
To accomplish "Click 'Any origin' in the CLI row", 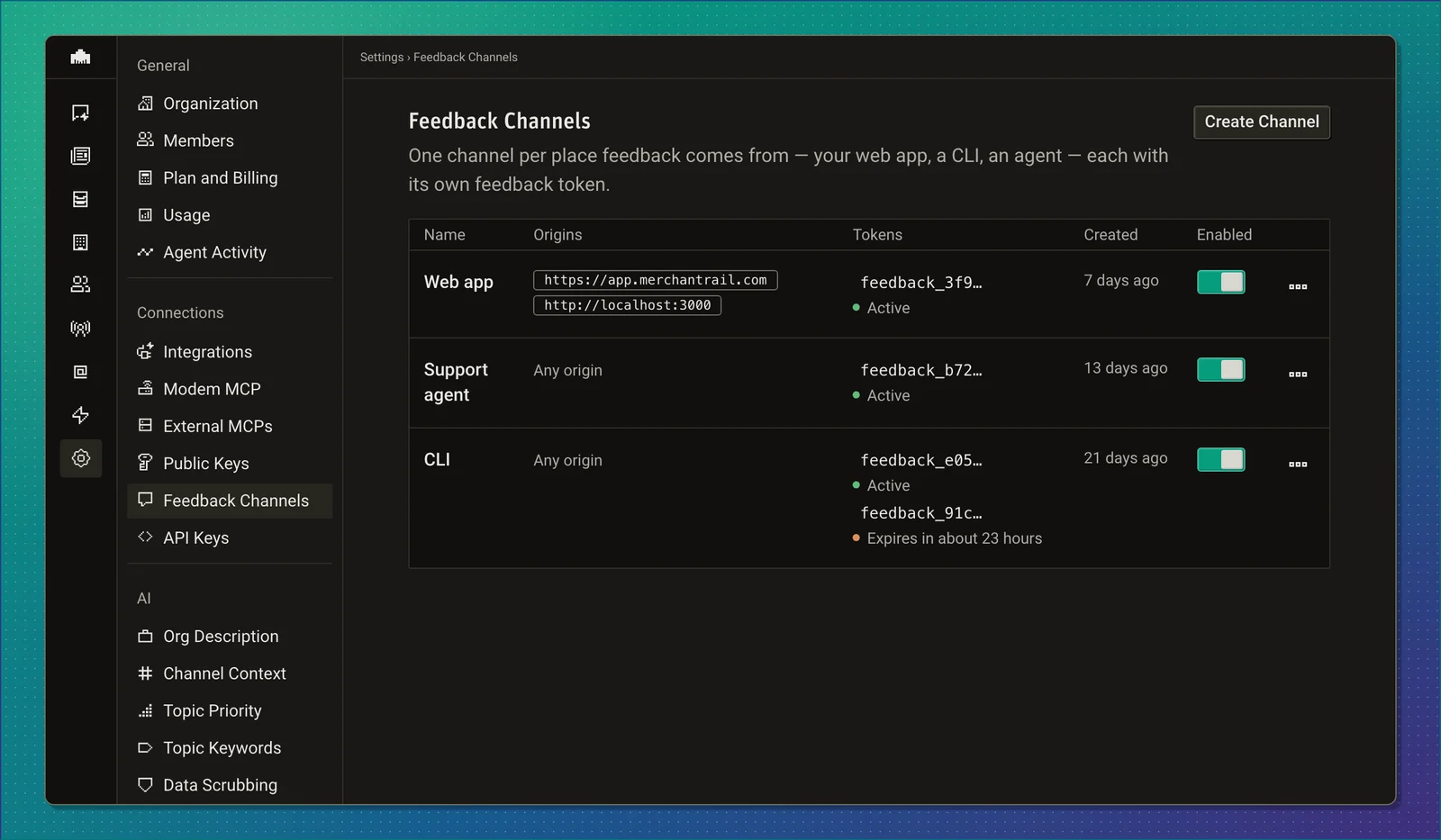I will [x=567, y=460].
